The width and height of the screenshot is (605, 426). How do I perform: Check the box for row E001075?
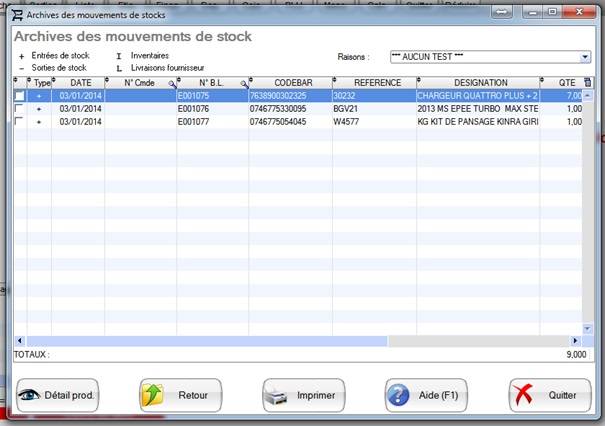20,96
